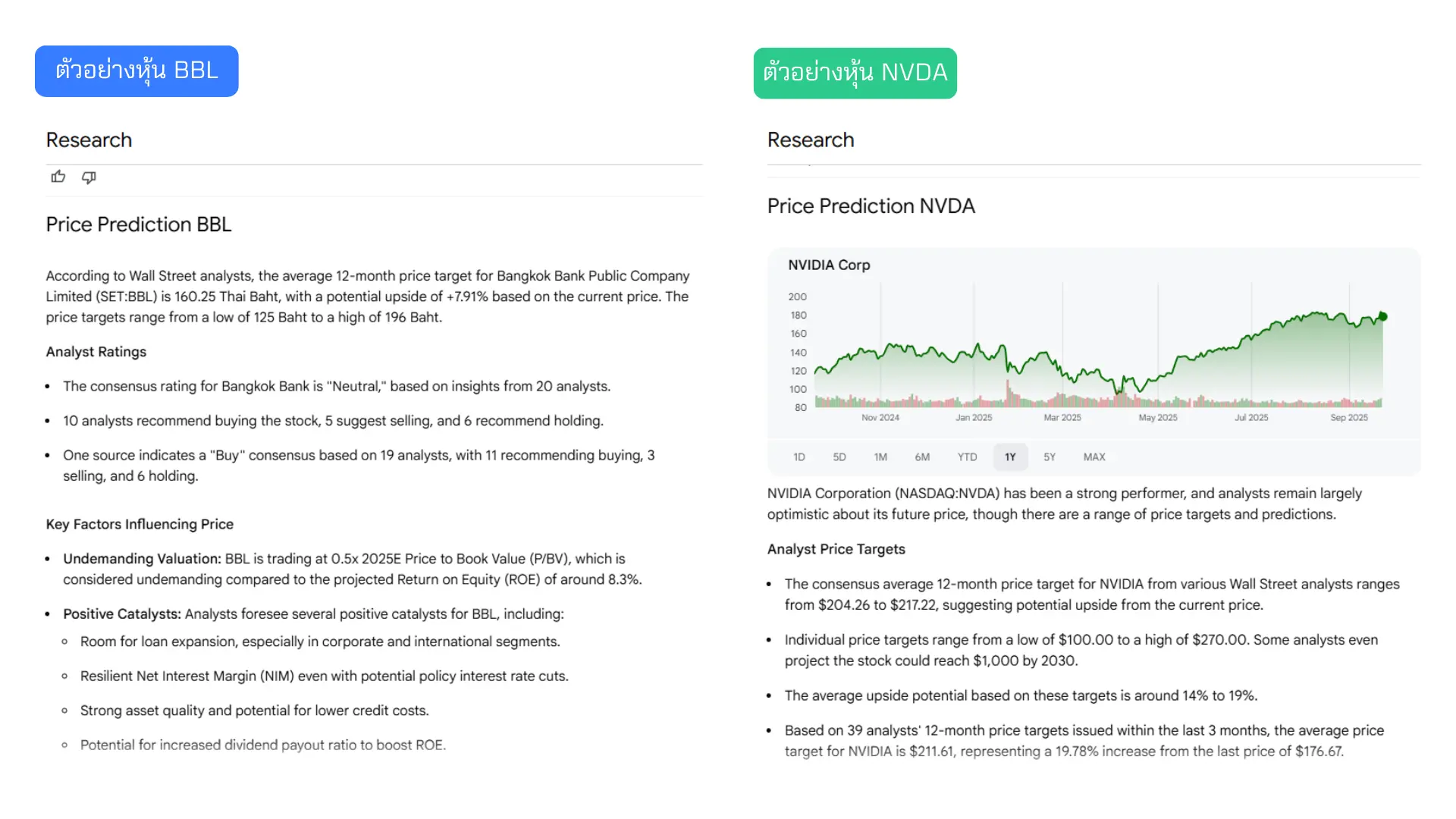The width and height of the screenshot is (1456, 819).
Task: Switch chart to 1M range
Action: pyautogui.click(x=880, y=457)
